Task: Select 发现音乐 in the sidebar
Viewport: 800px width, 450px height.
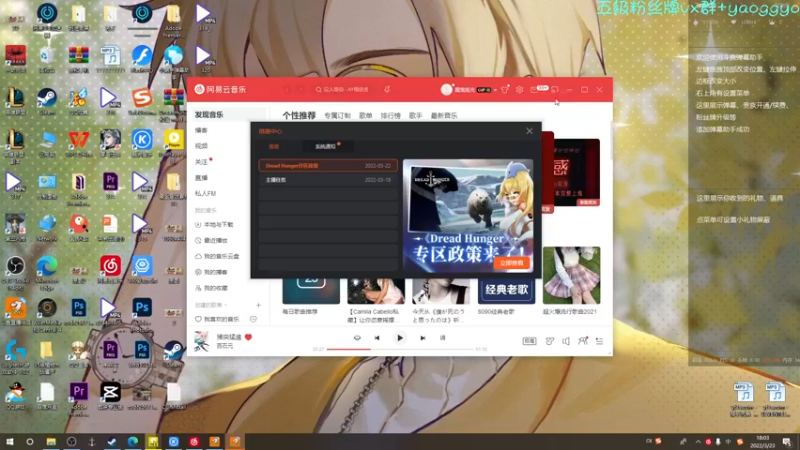Action: tap(209, 115)
